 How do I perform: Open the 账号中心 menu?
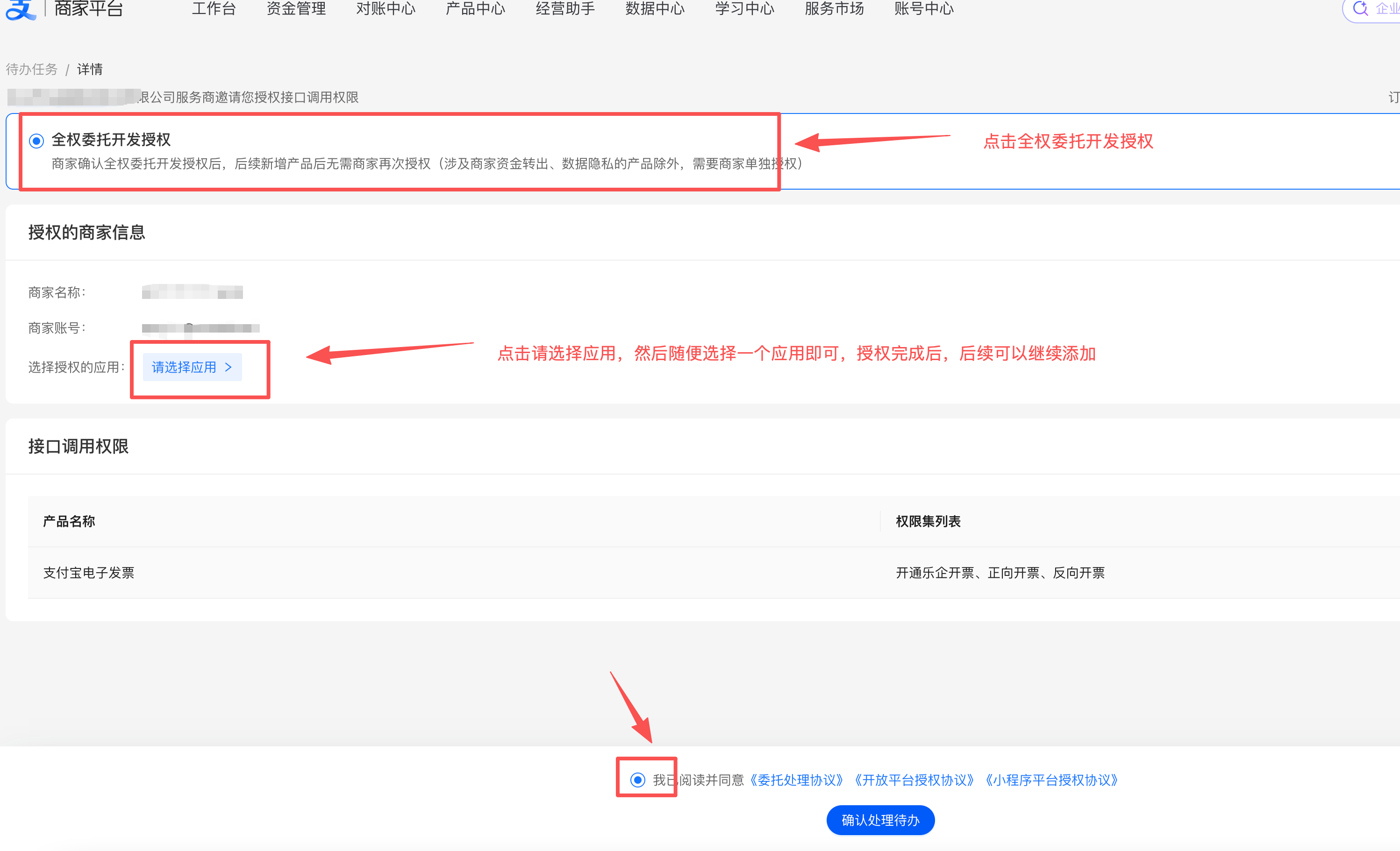pyautogui.click(x=924, y=8)
